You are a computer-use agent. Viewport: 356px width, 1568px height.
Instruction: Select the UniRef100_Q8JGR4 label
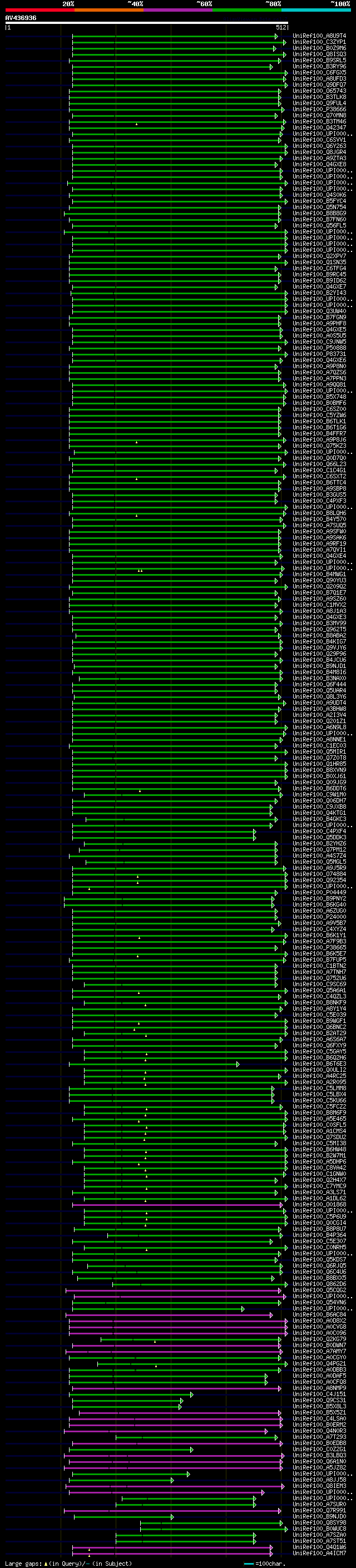[x=319, y=152]
